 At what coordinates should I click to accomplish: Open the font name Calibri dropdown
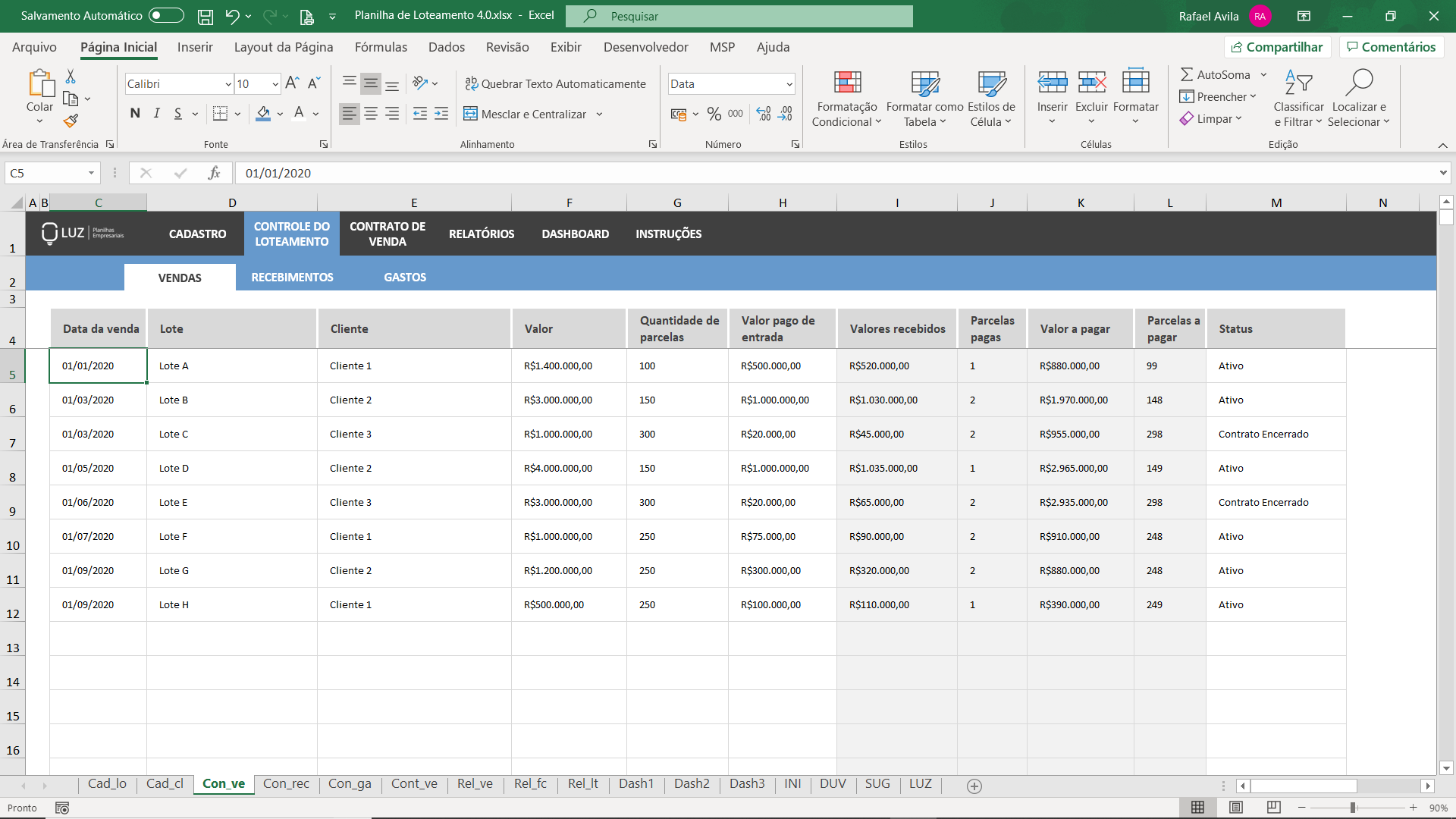click(228, 84)
